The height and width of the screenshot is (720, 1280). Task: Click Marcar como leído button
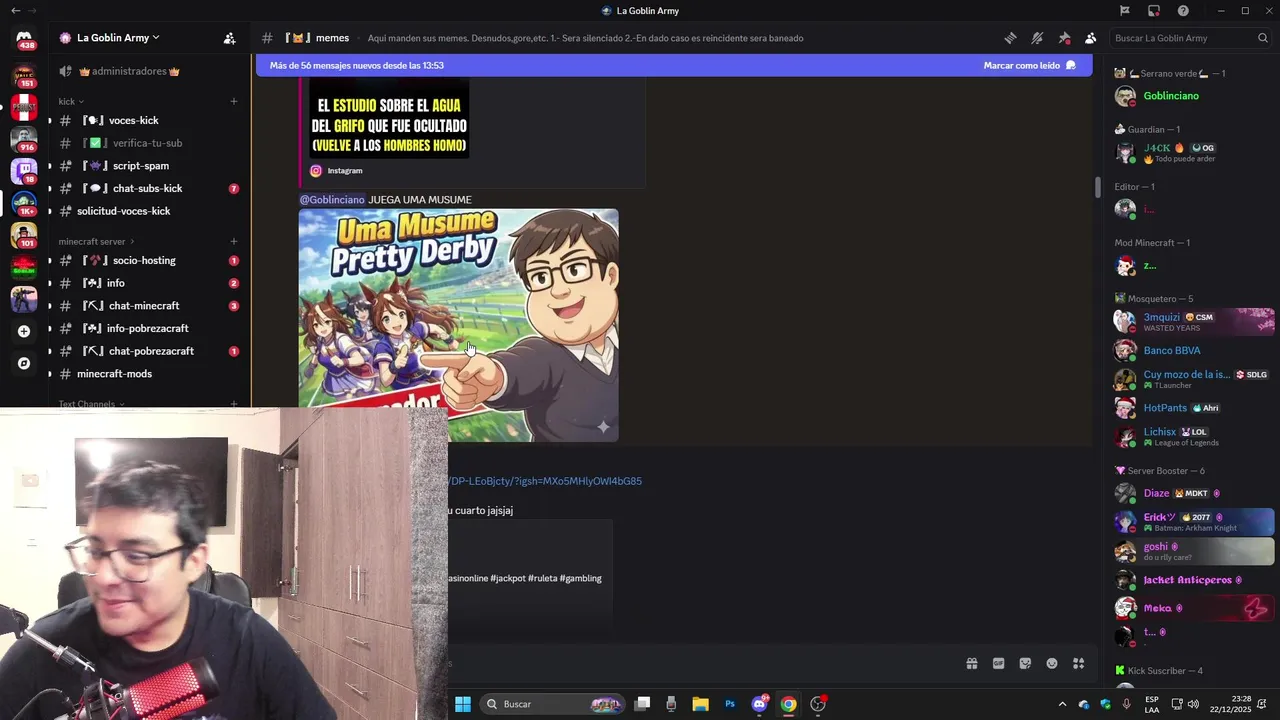(1029, 65)
